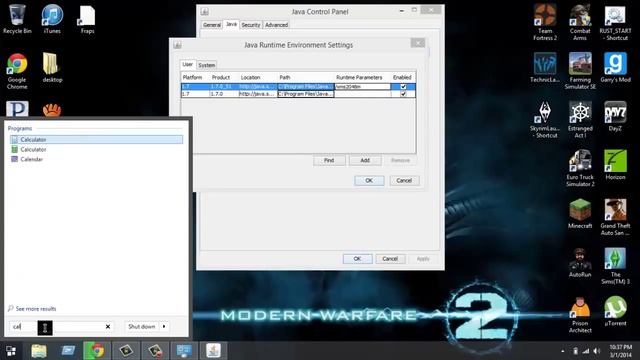
Task: Launch the Estranged Act I icon
Action: 580,120
